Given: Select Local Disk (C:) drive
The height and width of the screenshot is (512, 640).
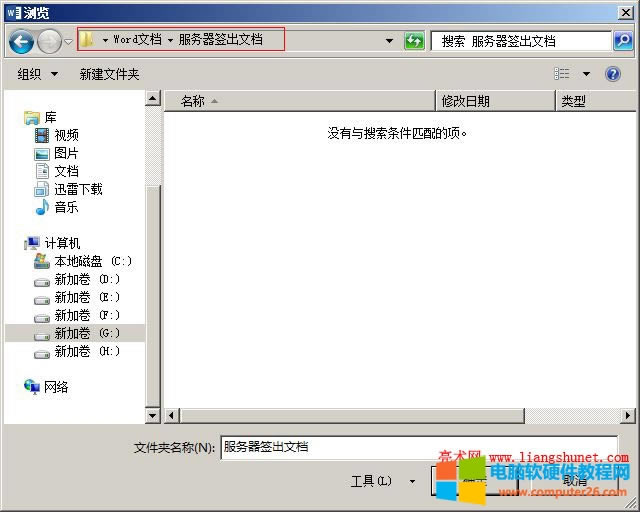Looking at the screenshot, I should pyautogui.click(x=92, y=261).
